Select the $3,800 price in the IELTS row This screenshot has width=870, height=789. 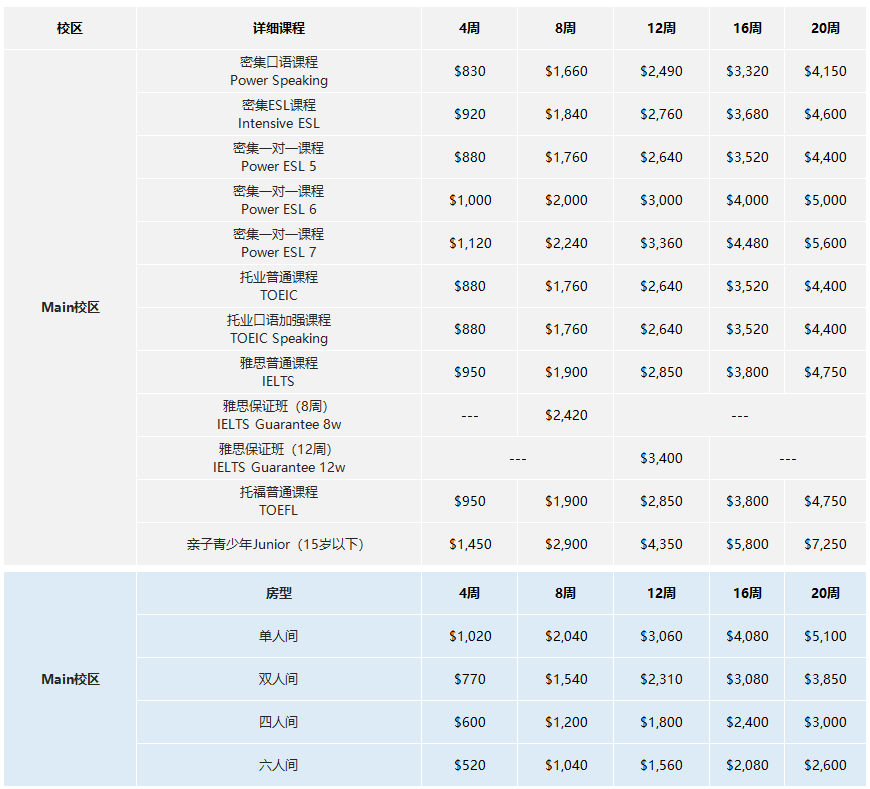[747, 372]
